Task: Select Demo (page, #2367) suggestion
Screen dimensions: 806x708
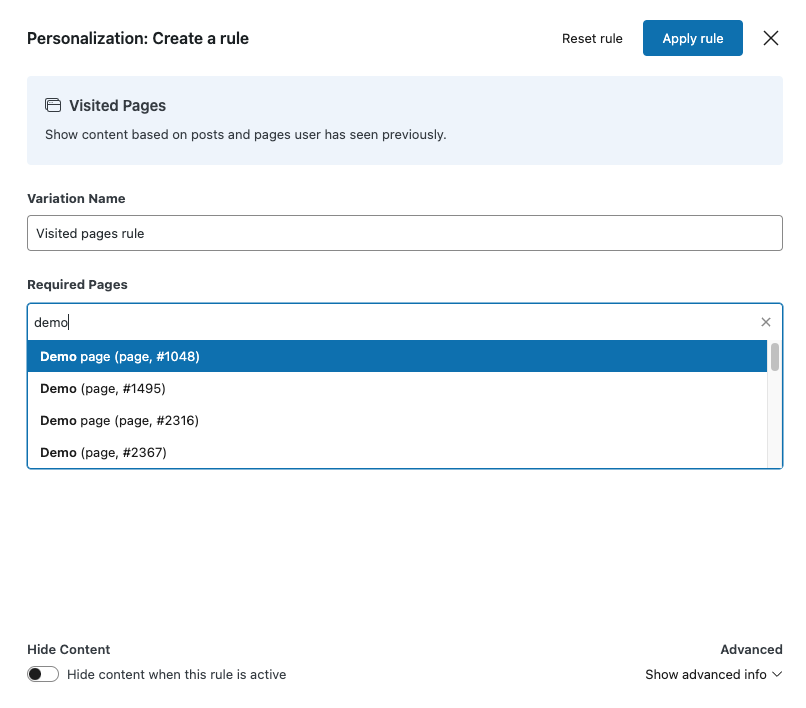Action: pyautogui.click(x=103, y=453)
